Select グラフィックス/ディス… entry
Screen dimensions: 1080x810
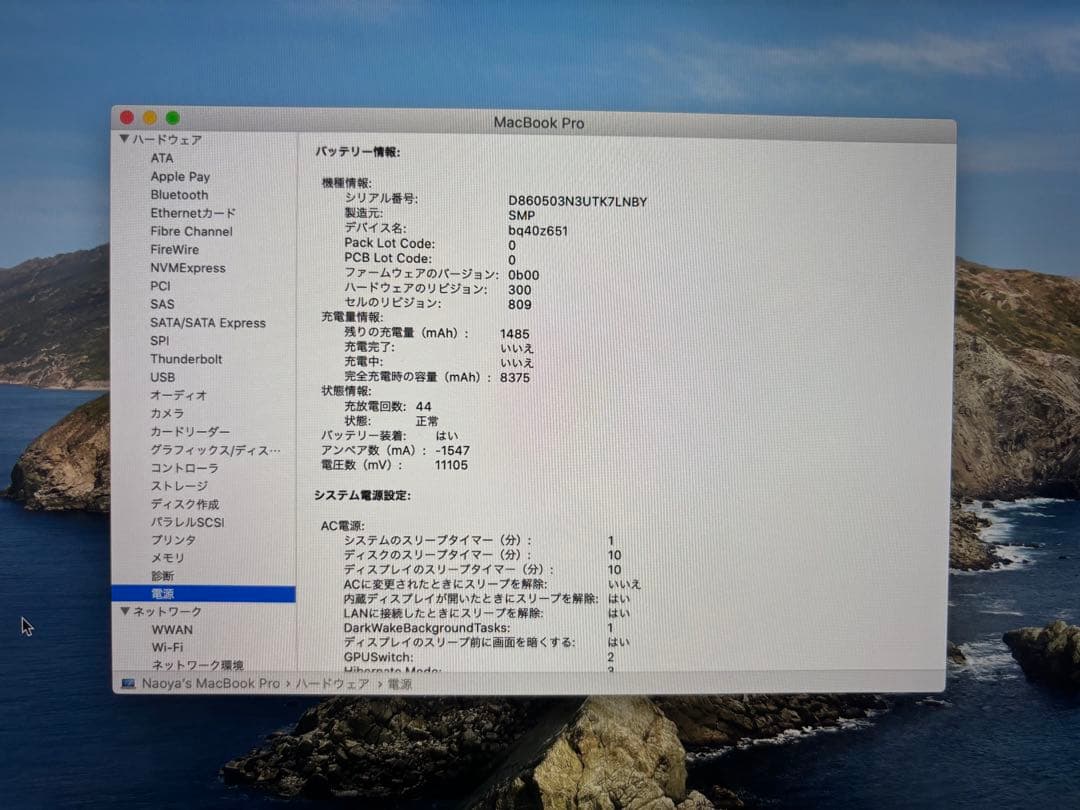pyautogui.click(x=215, y=450)
